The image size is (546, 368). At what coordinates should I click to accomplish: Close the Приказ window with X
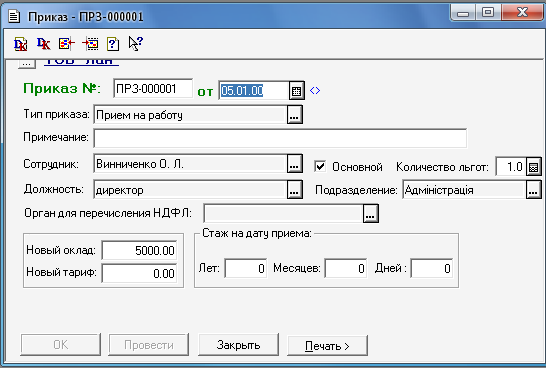(522, 13)
